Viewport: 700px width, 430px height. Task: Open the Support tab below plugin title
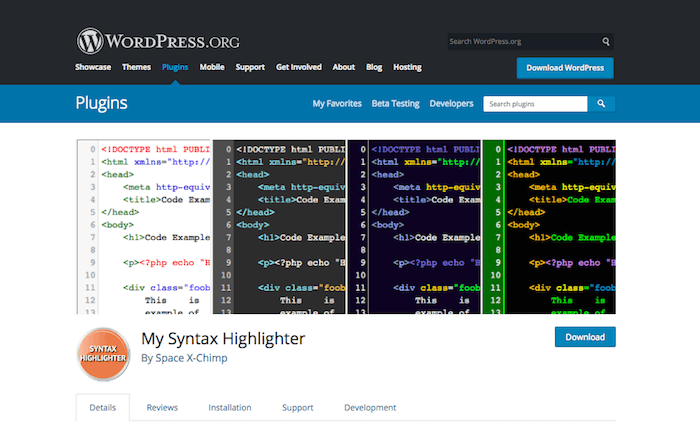point(298,407)
